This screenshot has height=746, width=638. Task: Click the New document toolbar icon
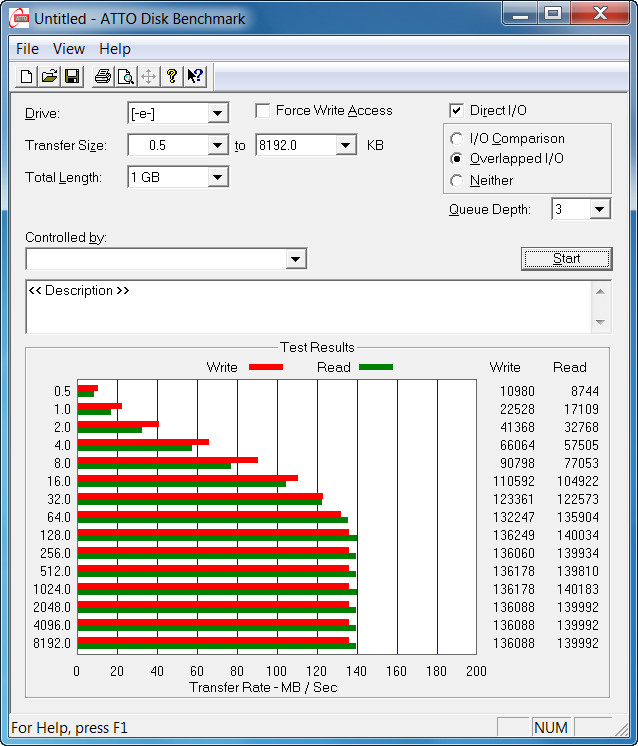27,77
